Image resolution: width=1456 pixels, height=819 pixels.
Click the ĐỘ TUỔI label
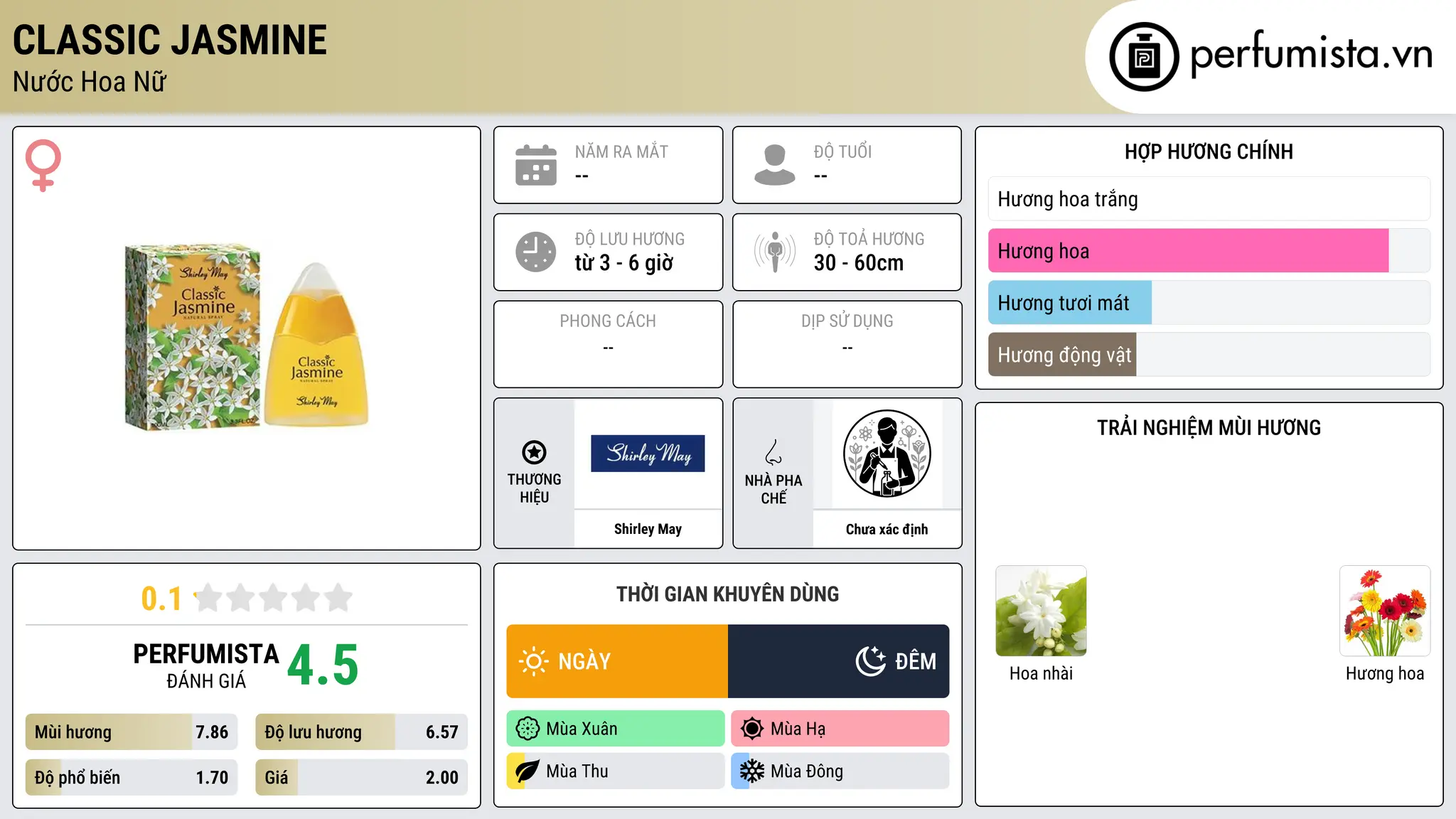(842, 151)
